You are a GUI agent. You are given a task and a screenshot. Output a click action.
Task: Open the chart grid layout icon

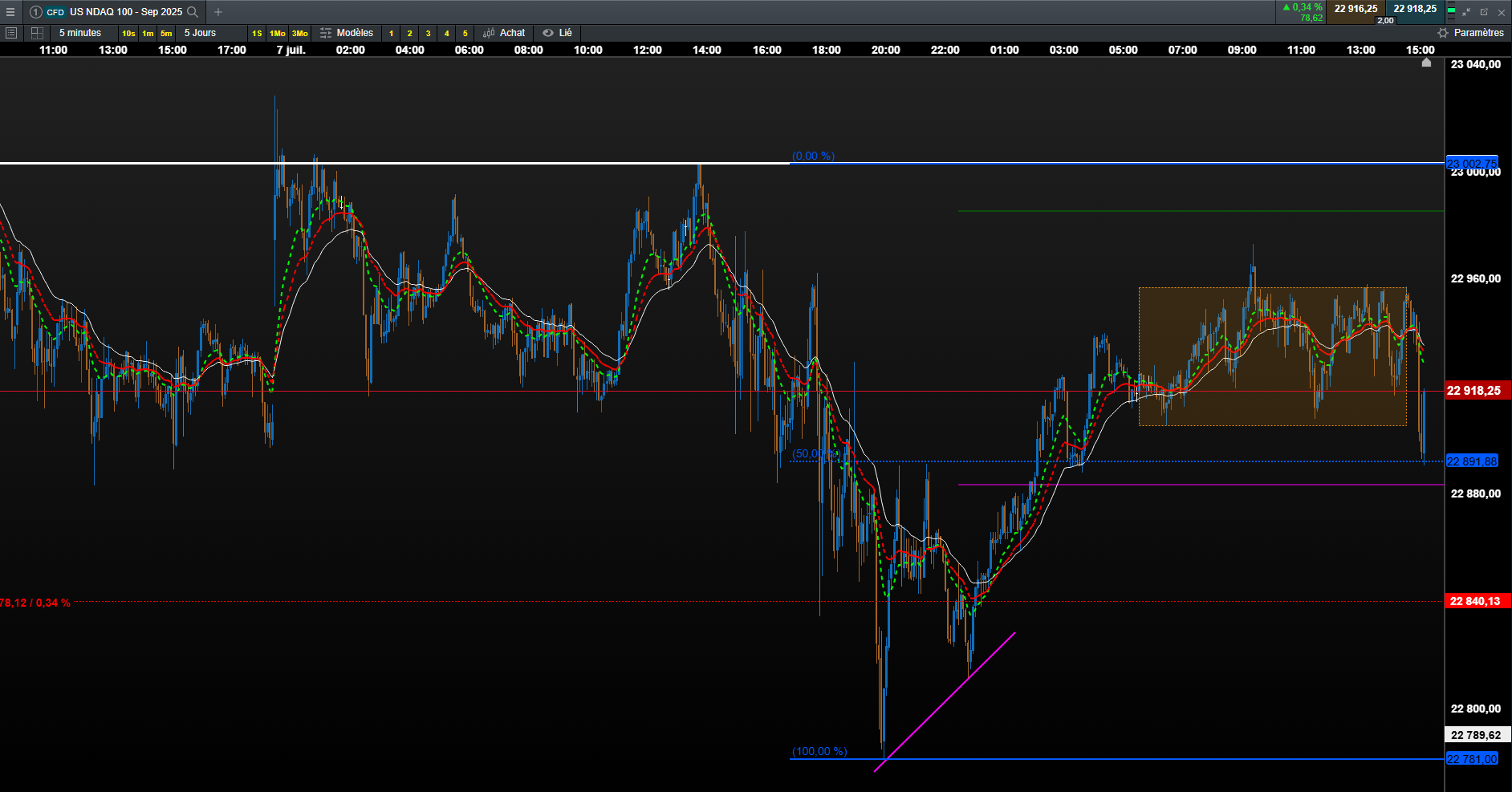coord(37,33)
